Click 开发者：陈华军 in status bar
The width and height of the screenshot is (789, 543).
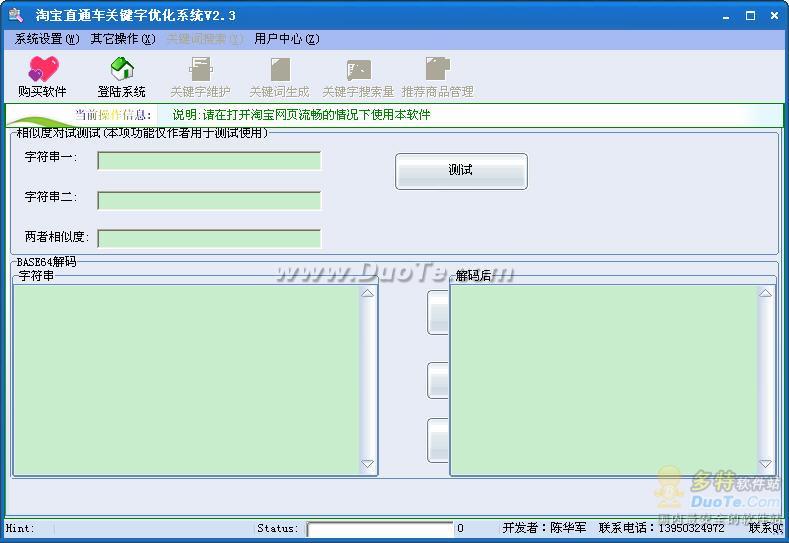pos(544,528)
